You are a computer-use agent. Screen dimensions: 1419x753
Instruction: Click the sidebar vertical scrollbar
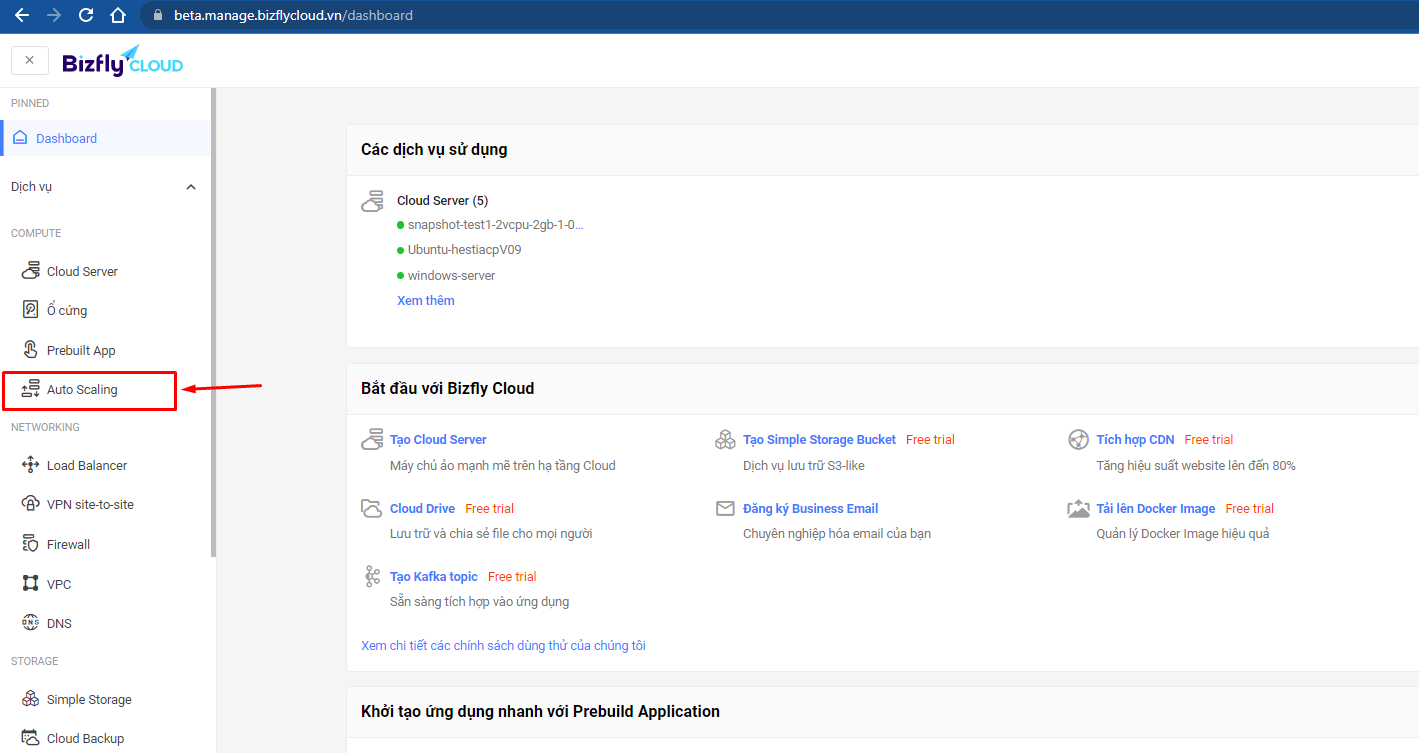[x=214, y=322]
